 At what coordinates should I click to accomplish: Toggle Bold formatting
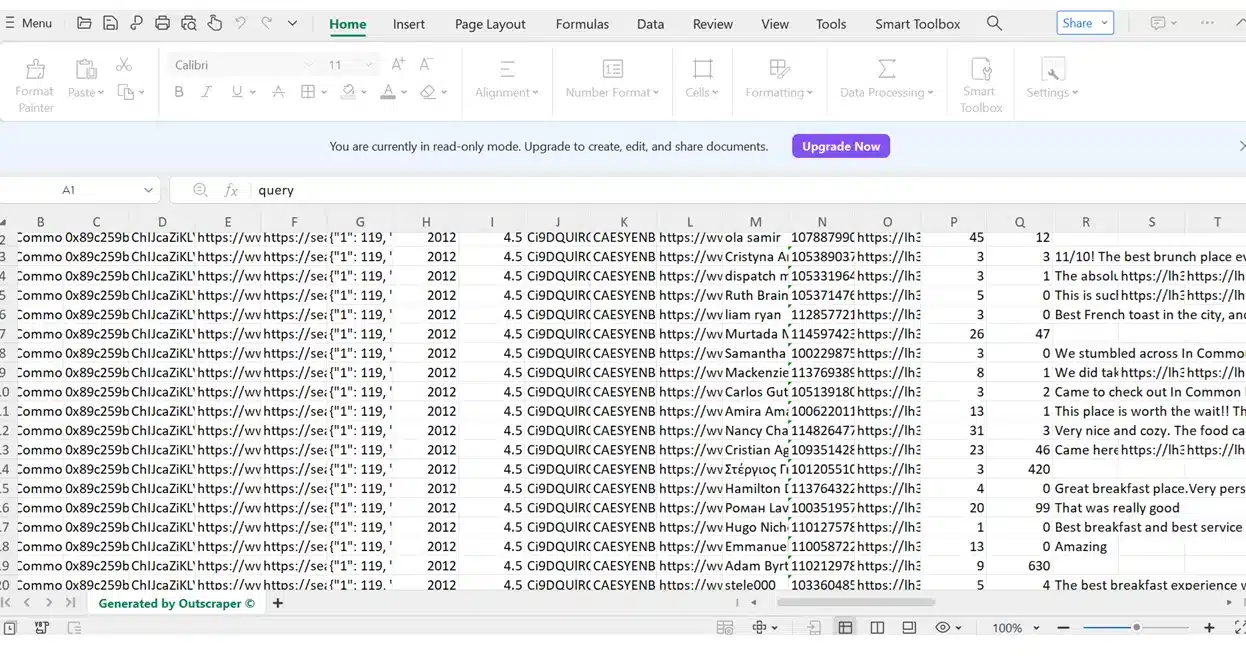tap(179, 92)
